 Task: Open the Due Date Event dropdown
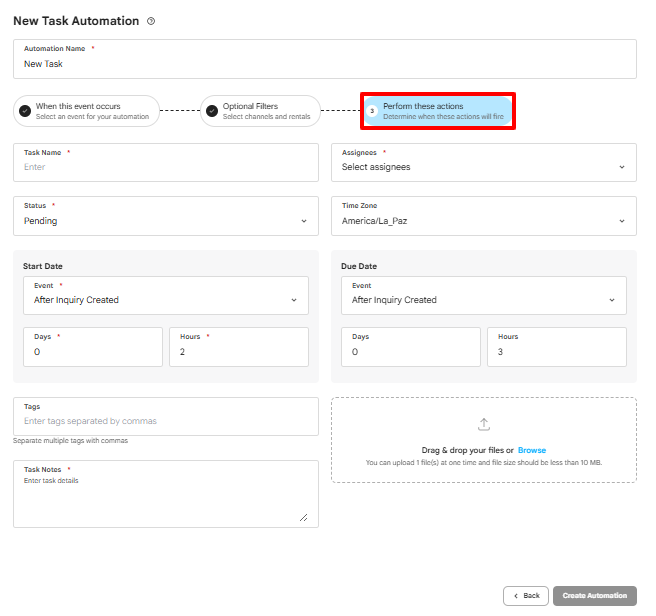[484, 295]
